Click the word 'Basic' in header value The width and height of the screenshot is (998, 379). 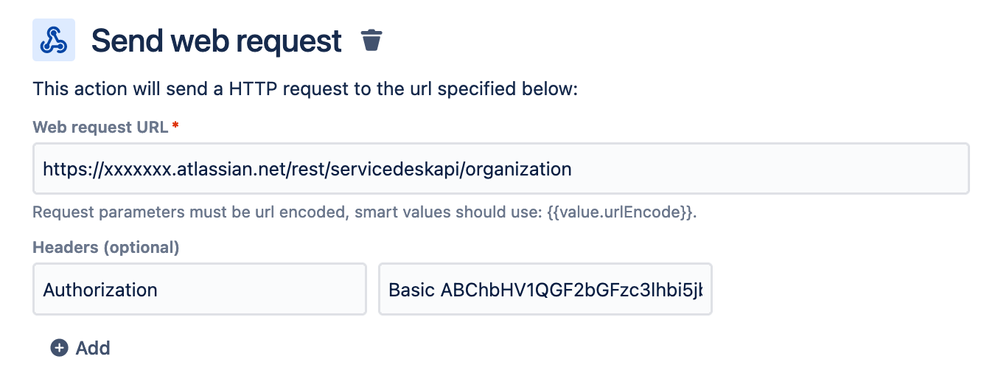point(411,290)
